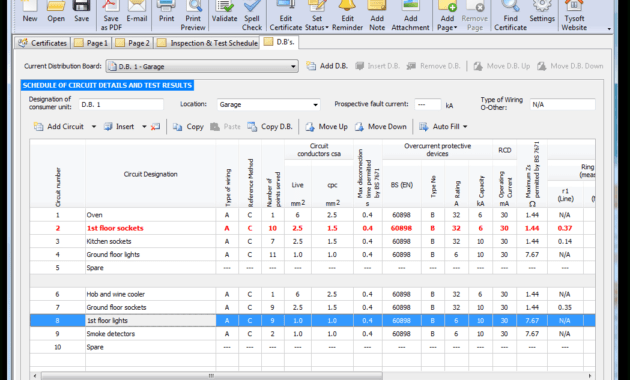Click Designation of consumer unit field
The width and height of the screenshot is (630, 380).
pos(121,104)
